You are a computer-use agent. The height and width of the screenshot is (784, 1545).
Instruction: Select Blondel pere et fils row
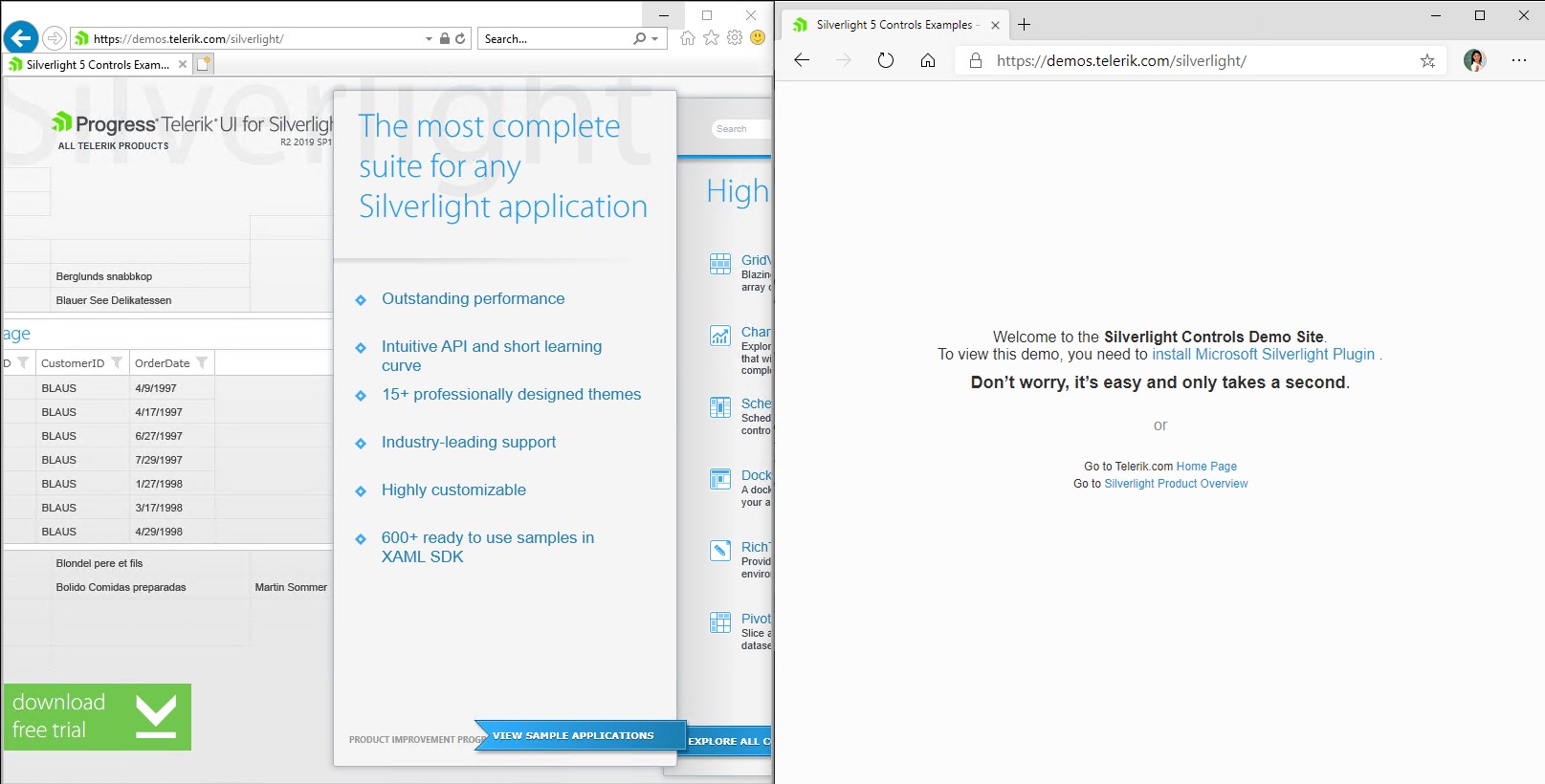pos(99,563)
